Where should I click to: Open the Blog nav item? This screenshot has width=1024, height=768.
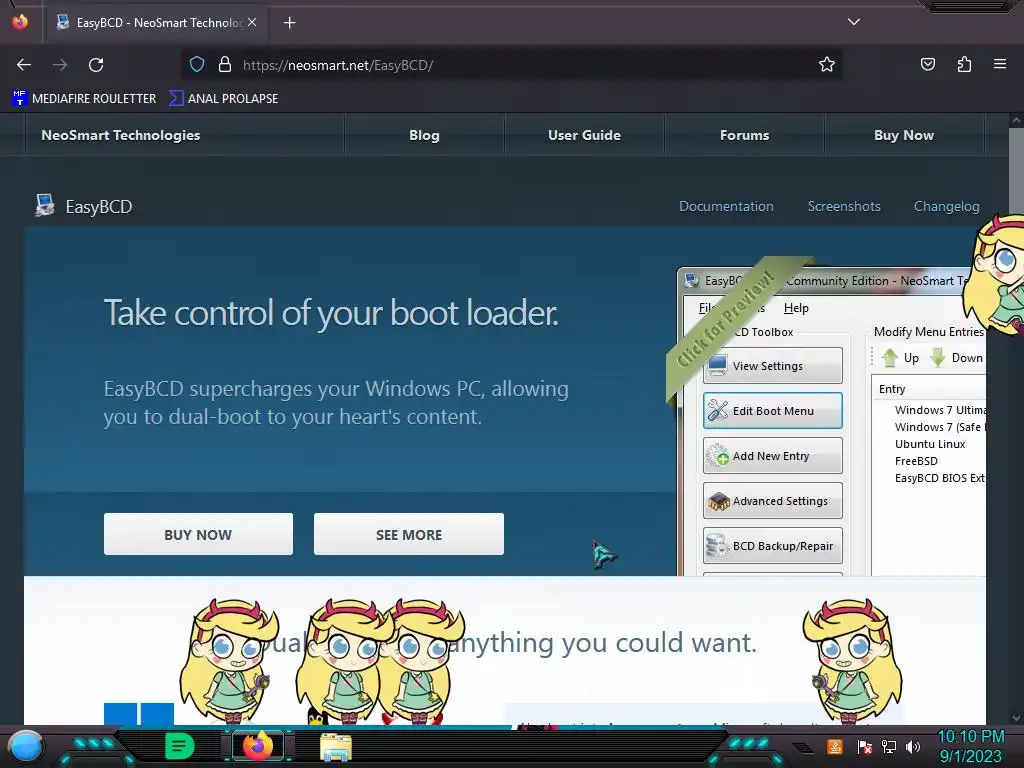pos(424,135)
